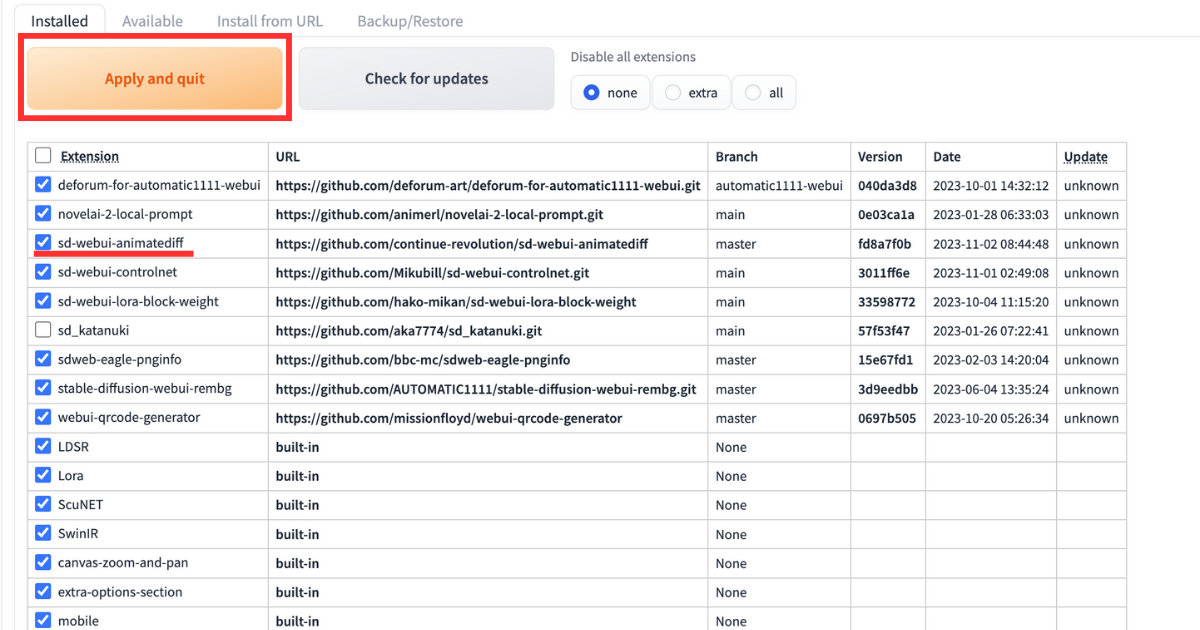Toggle the SwinIR extension checkbox
The height and width of the screenshot is (630, 1200).
(43, 534)
